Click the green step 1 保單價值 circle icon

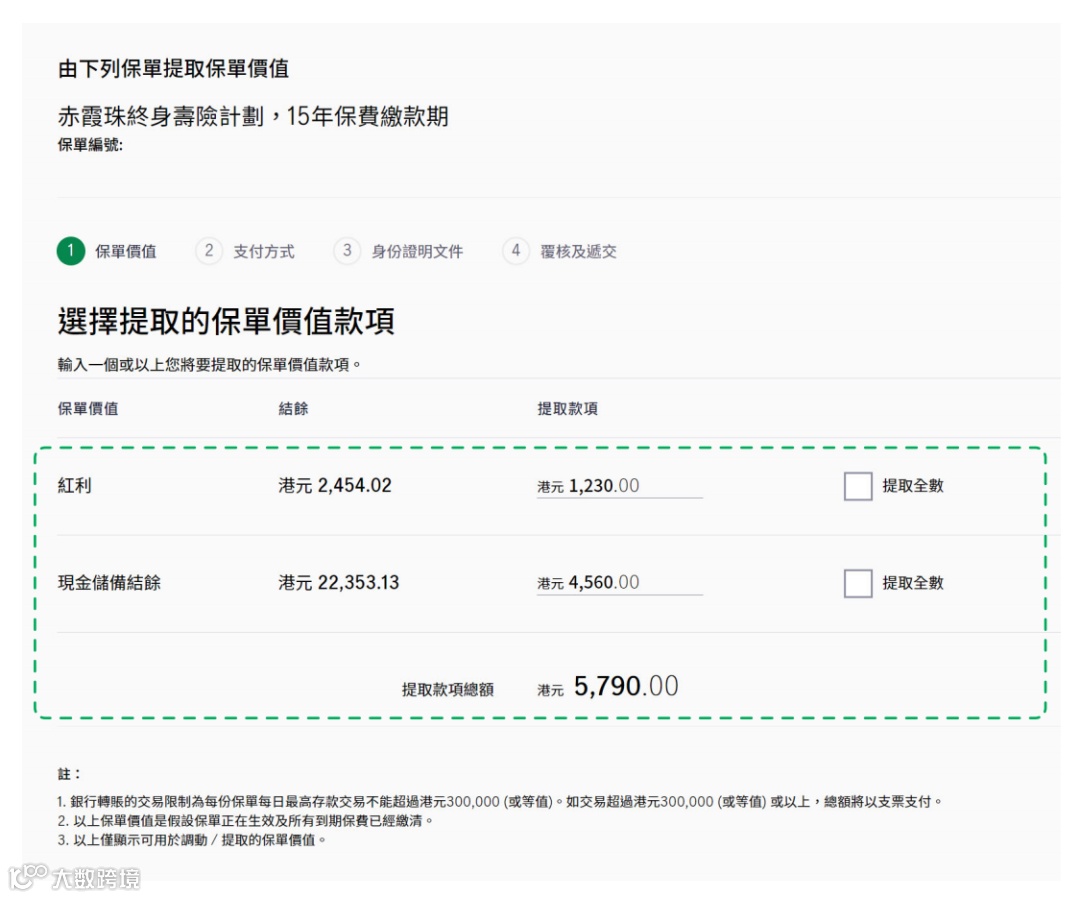click(70, 252)
